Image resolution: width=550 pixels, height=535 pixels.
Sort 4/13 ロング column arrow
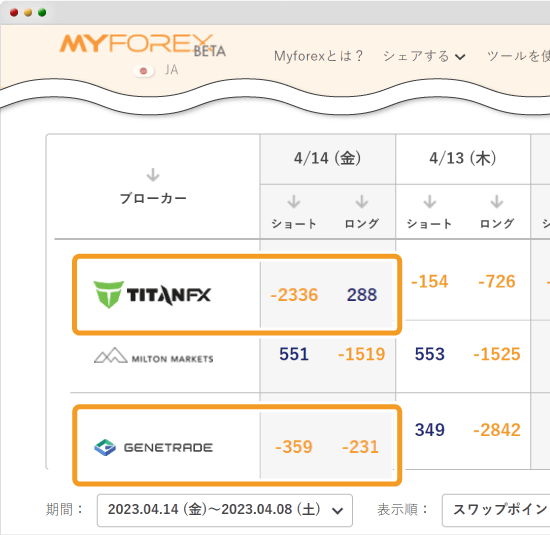pos(497,202)
